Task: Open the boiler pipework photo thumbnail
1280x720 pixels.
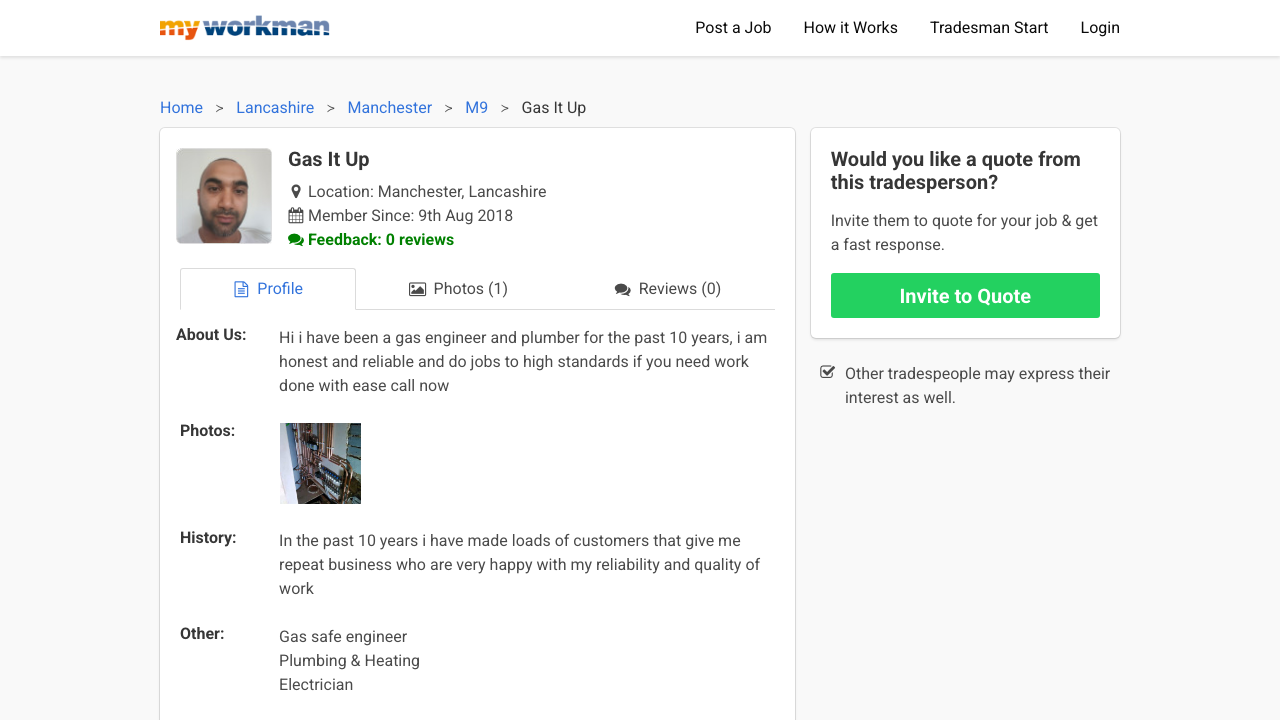Action: [320, 463]
